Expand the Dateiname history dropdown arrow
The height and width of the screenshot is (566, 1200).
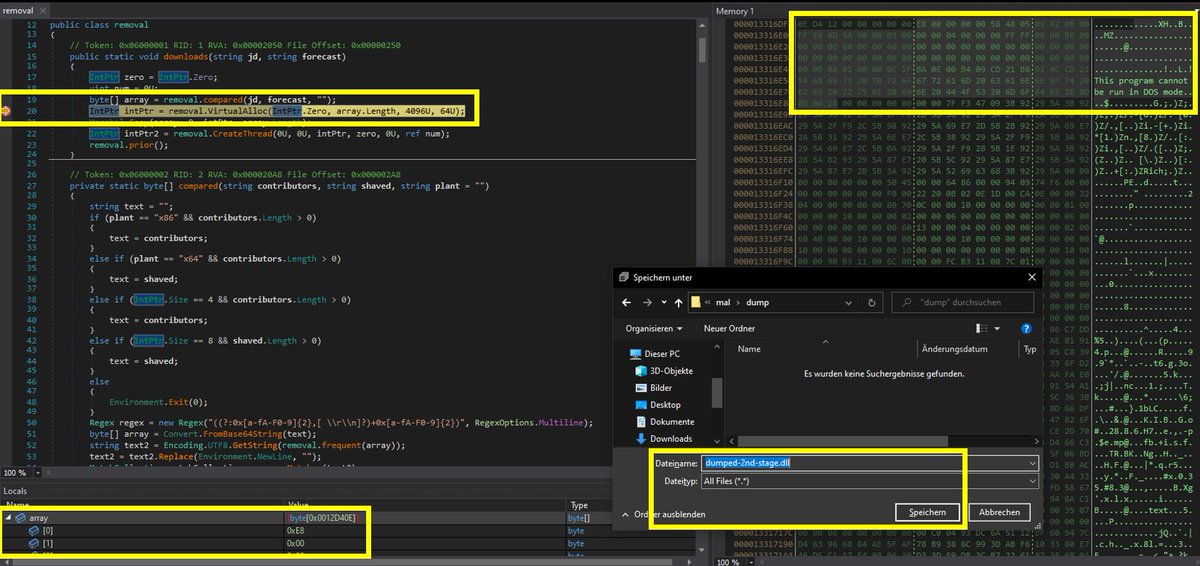click(1031, 464)
